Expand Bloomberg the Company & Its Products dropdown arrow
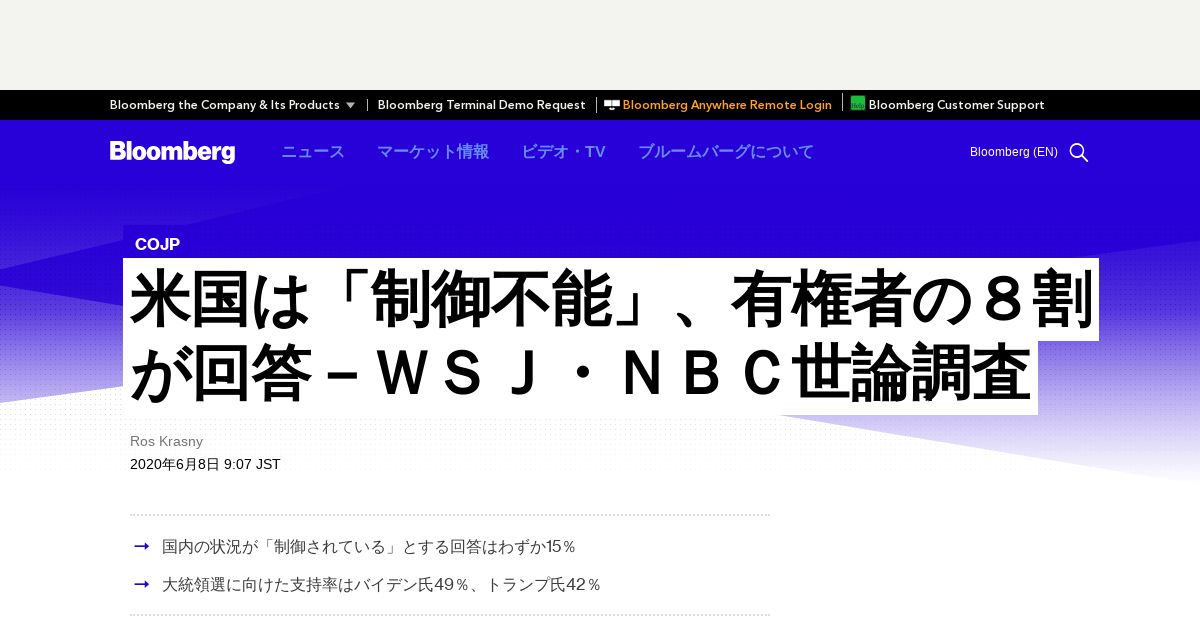This screenshot has height=630, width=1200. [x=350, y=105]
